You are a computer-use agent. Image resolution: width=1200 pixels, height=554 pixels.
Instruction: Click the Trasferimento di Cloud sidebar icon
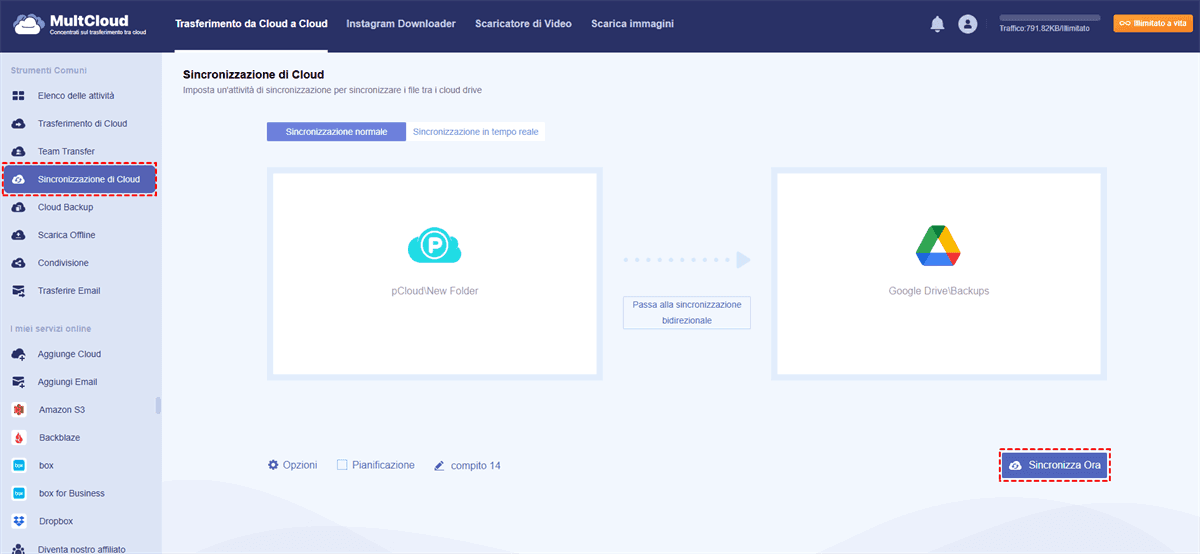click(x=18, y=124)
